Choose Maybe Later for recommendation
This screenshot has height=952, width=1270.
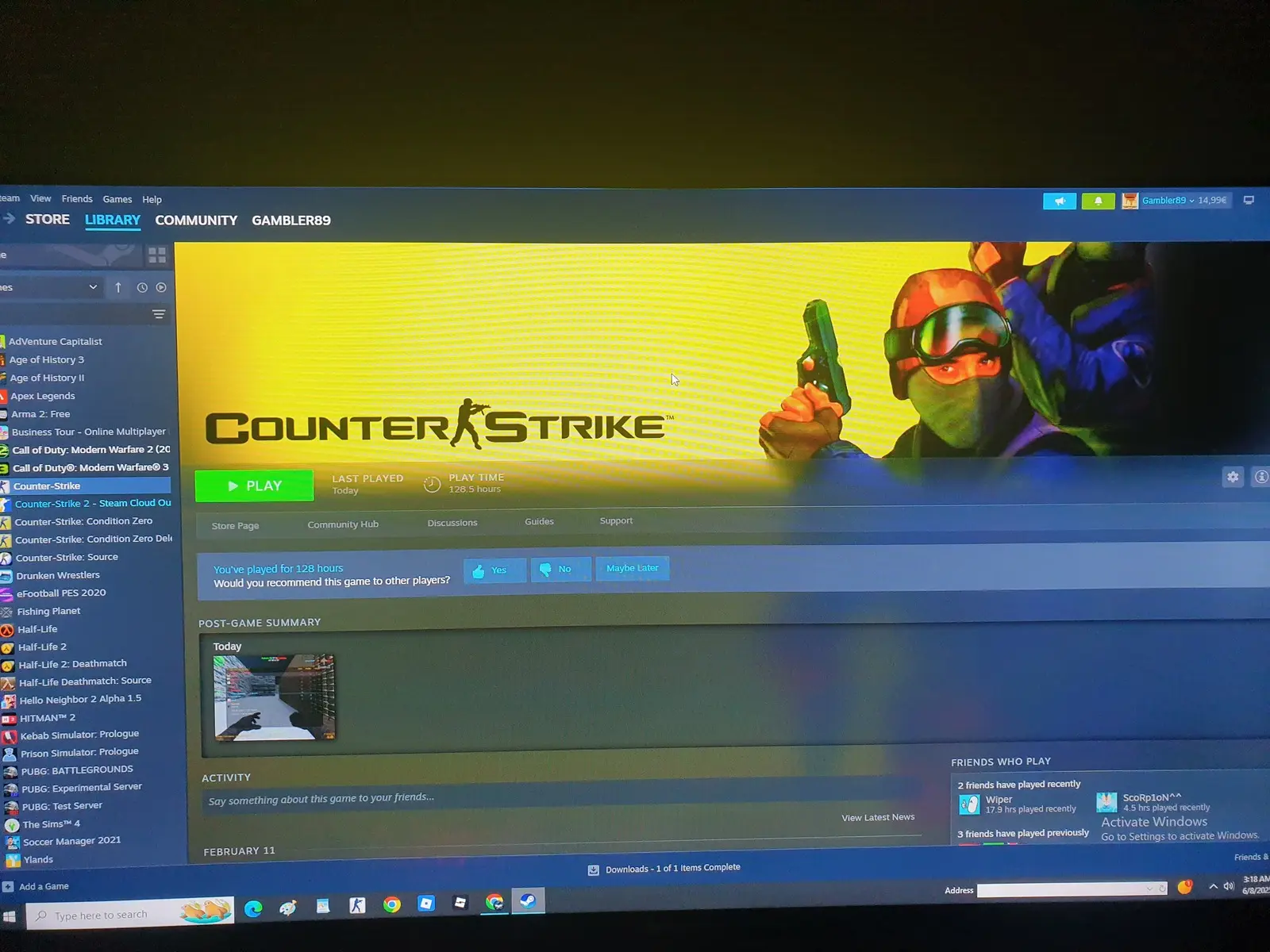[x=633, y=568]
